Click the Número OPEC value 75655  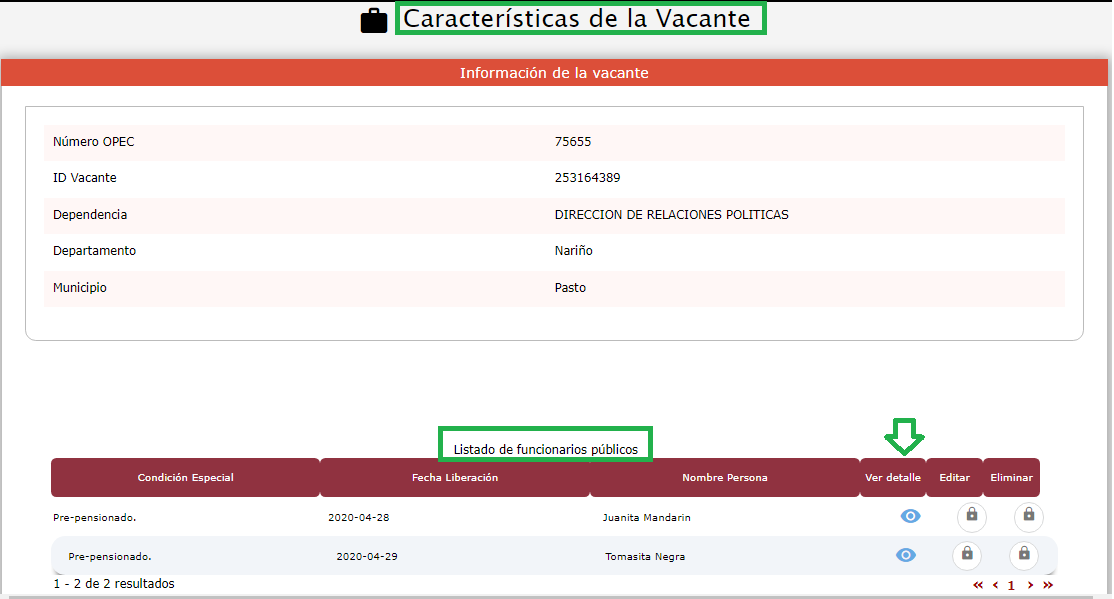[573, 142]
